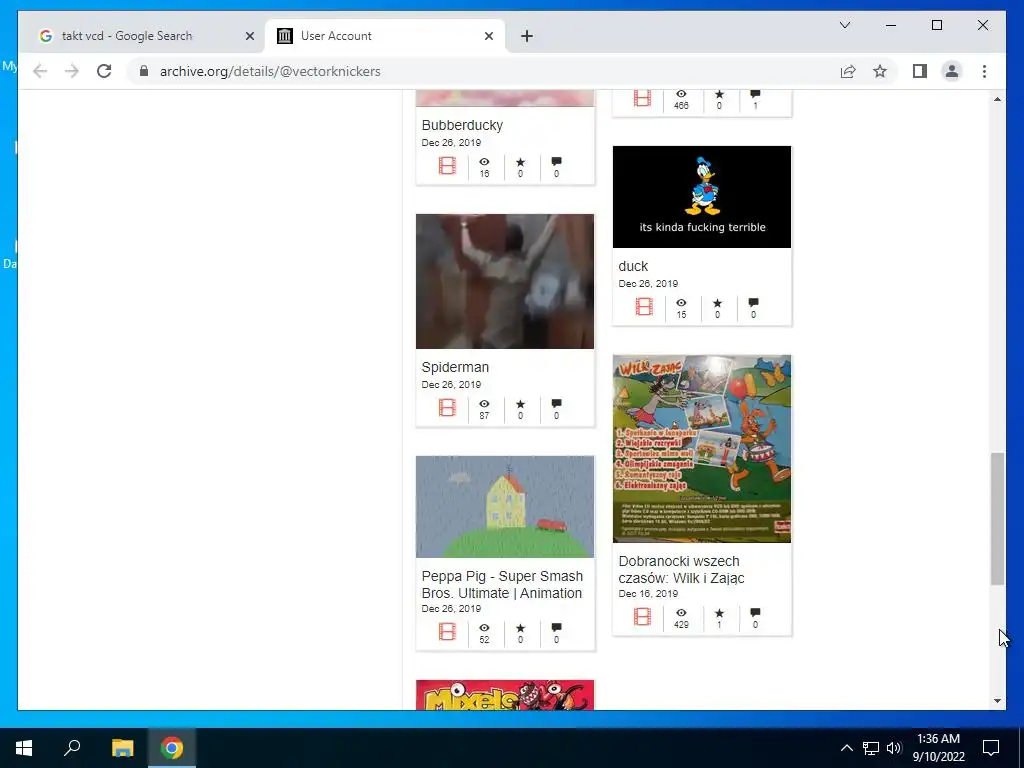Click scrollbar down arrow
The image size is (1024, 768).
pos(997,701)
